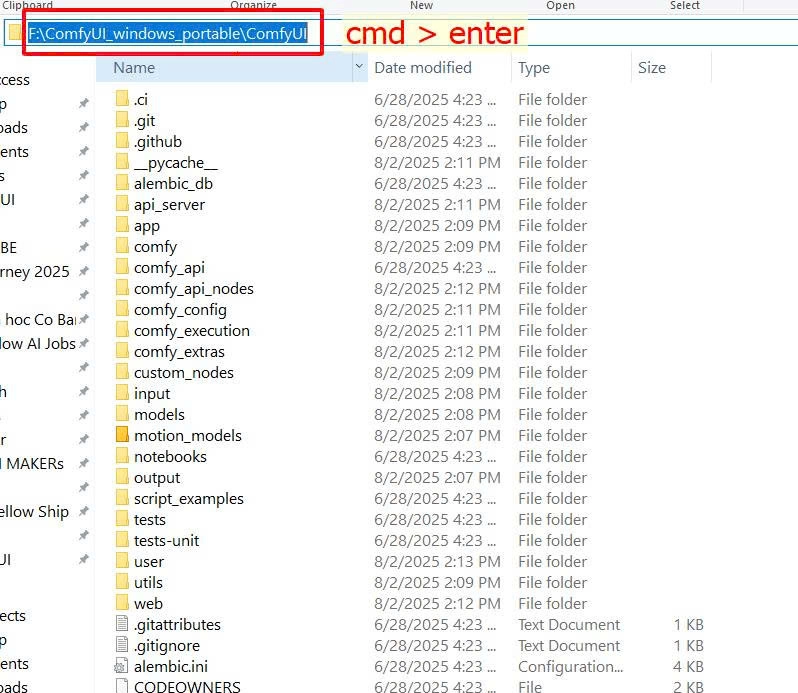Select the models folder icon
The image size is (798, 693).
122,413
